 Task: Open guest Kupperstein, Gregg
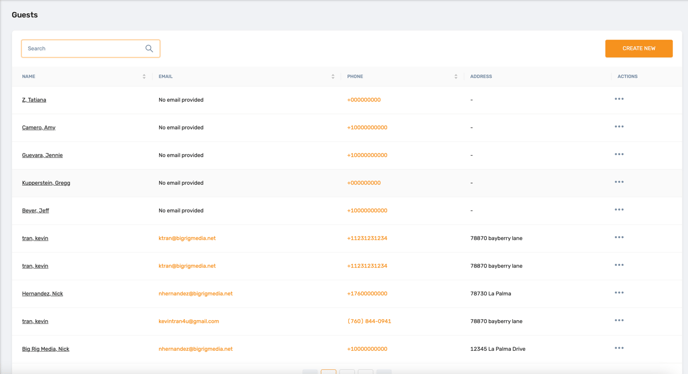click(x=46, y=183)
